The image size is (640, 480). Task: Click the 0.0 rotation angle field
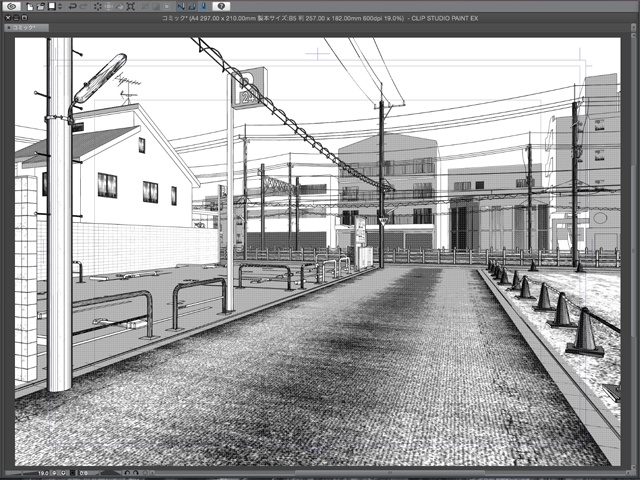84,473
